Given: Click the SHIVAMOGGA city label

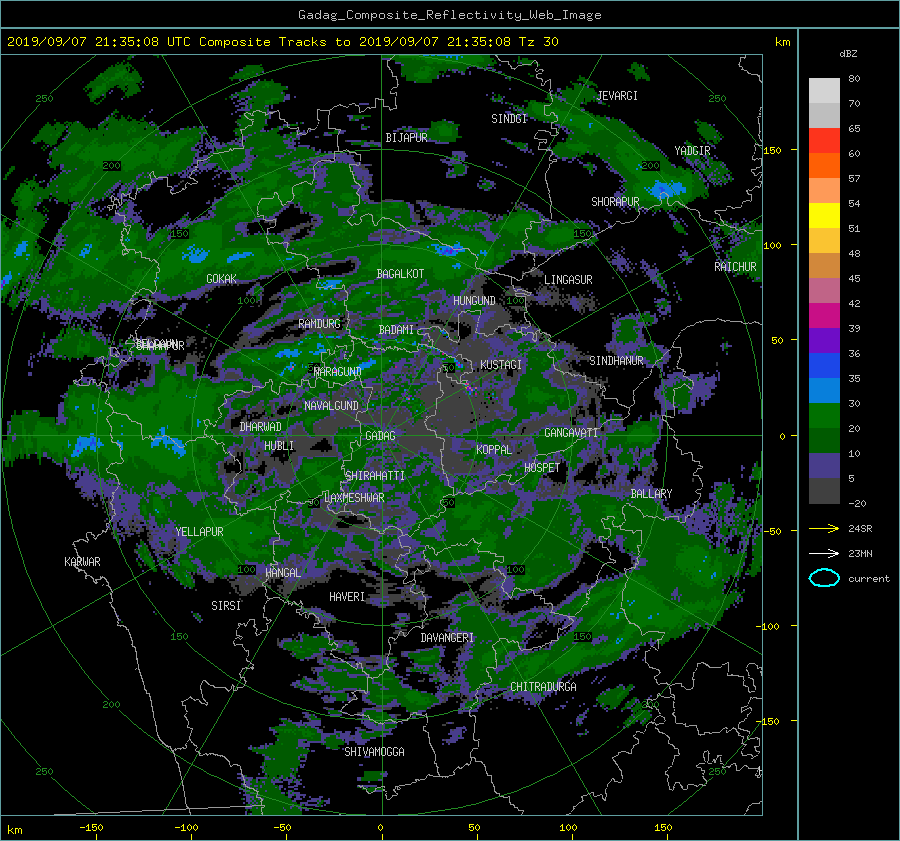Looking at the screenshot, I should [x=374, y=752].
